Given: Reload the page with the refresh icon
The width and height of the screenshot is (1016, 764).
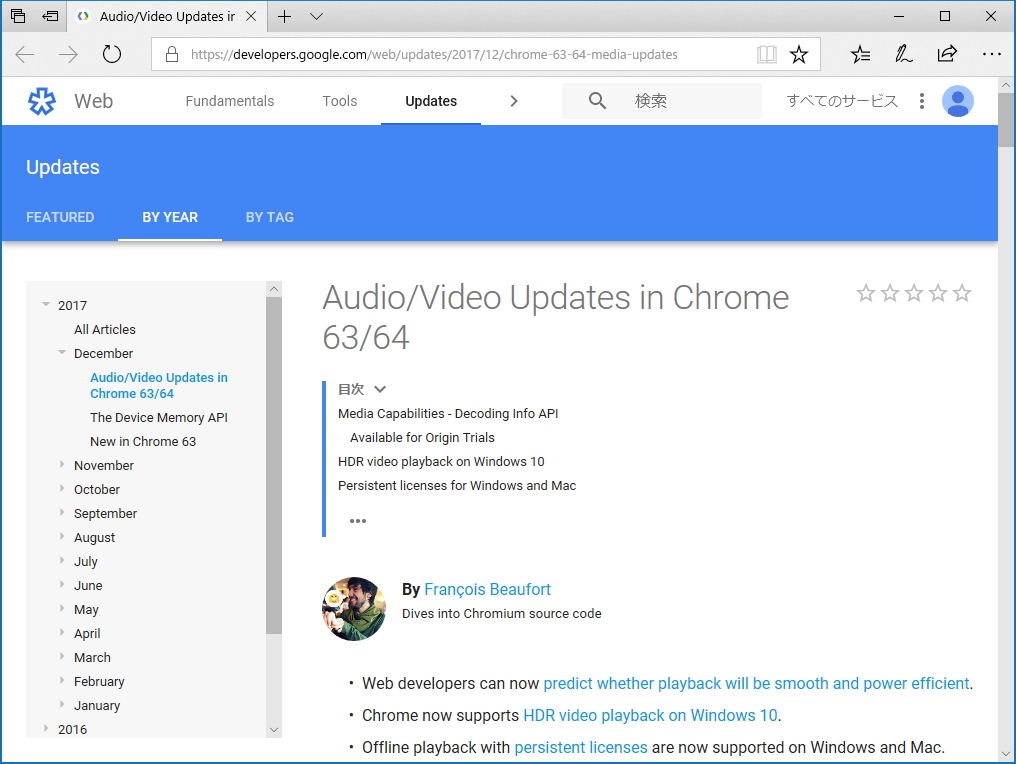Looking at the screenshot, I should point(110,55).
